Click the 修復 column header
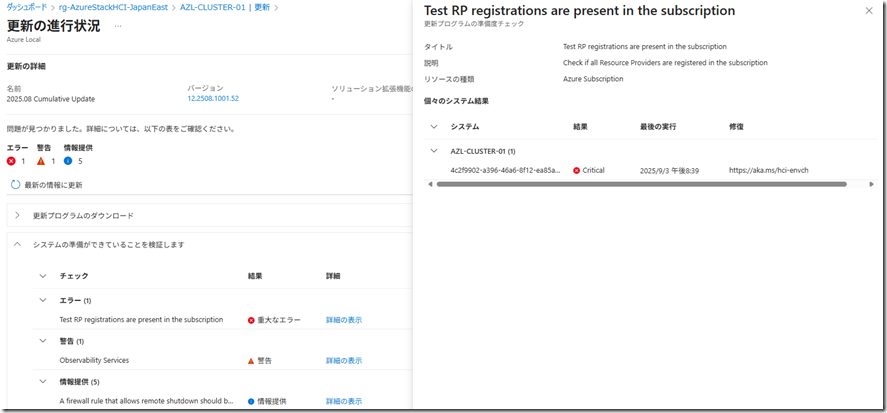 click(737, 127)
